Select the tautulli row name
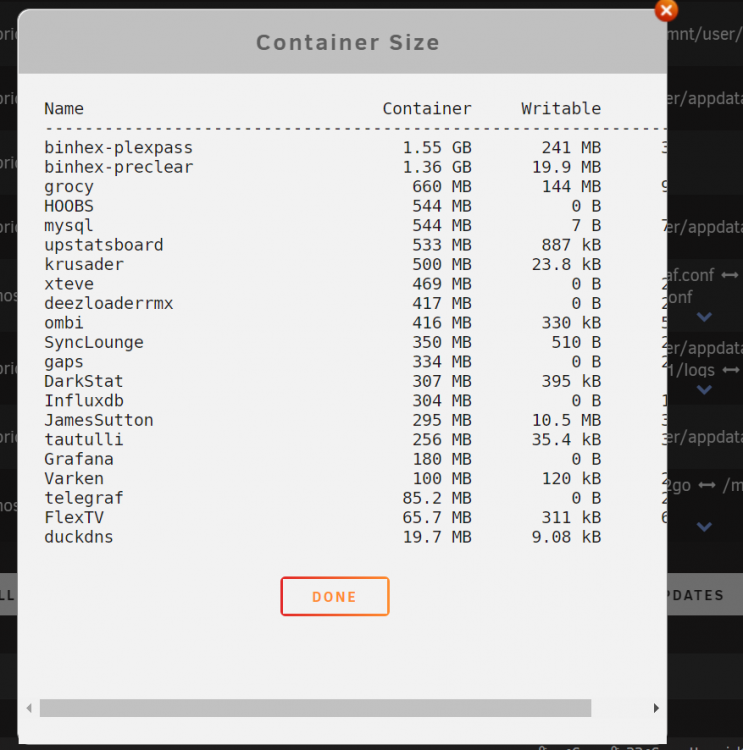This screenshot has height=750, width=743. [x=84, y=440]
